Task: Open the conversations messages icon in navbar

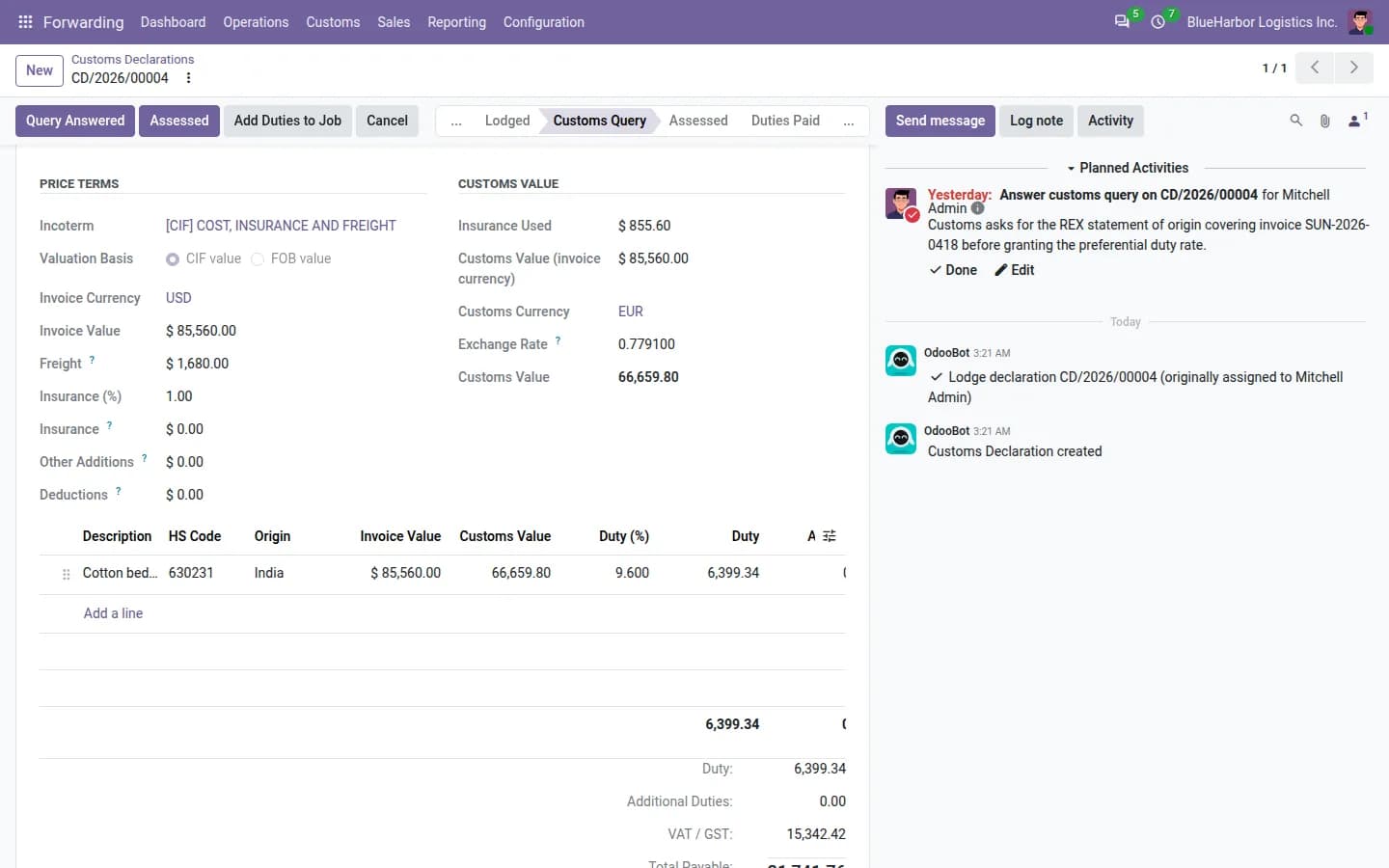Action: 1122,21
